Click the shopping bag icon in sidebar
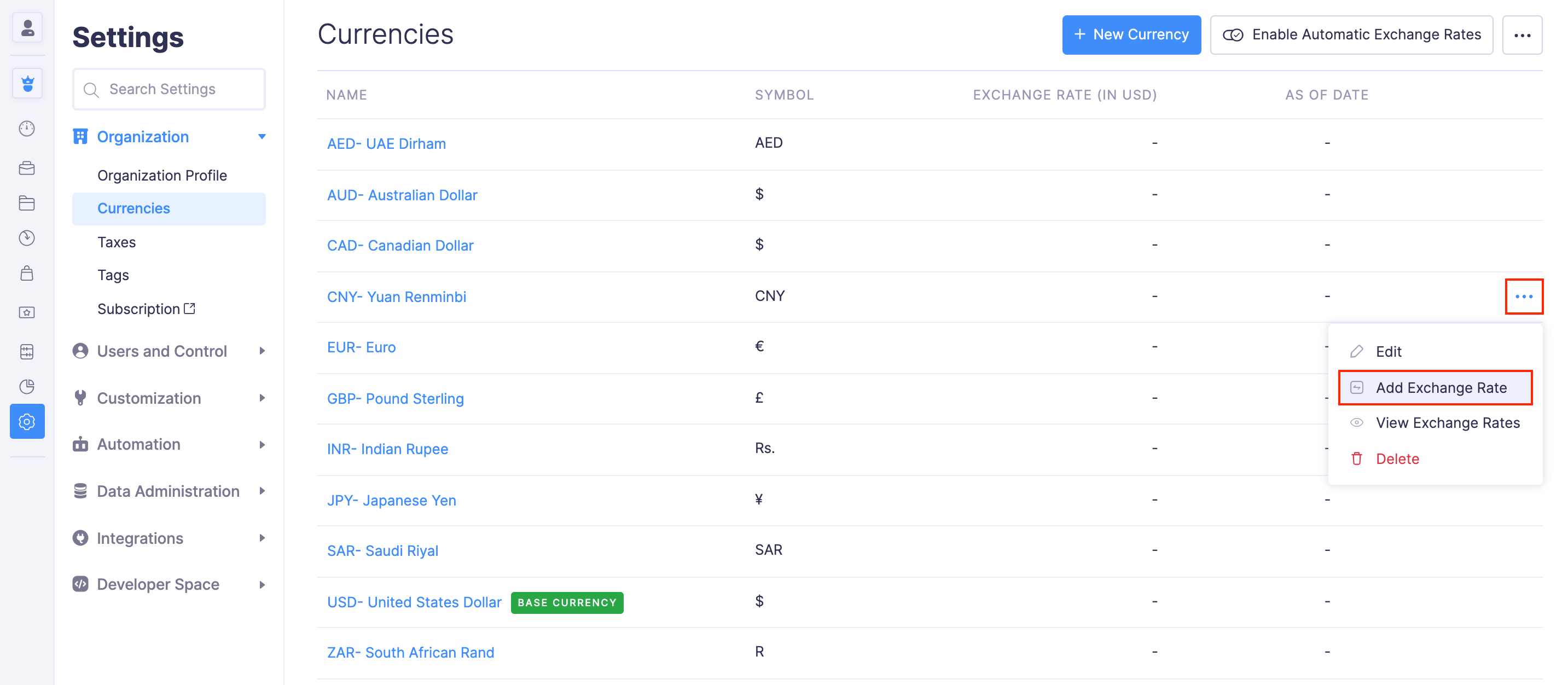This screenshot has width=1568, height=685. [27, 274]
